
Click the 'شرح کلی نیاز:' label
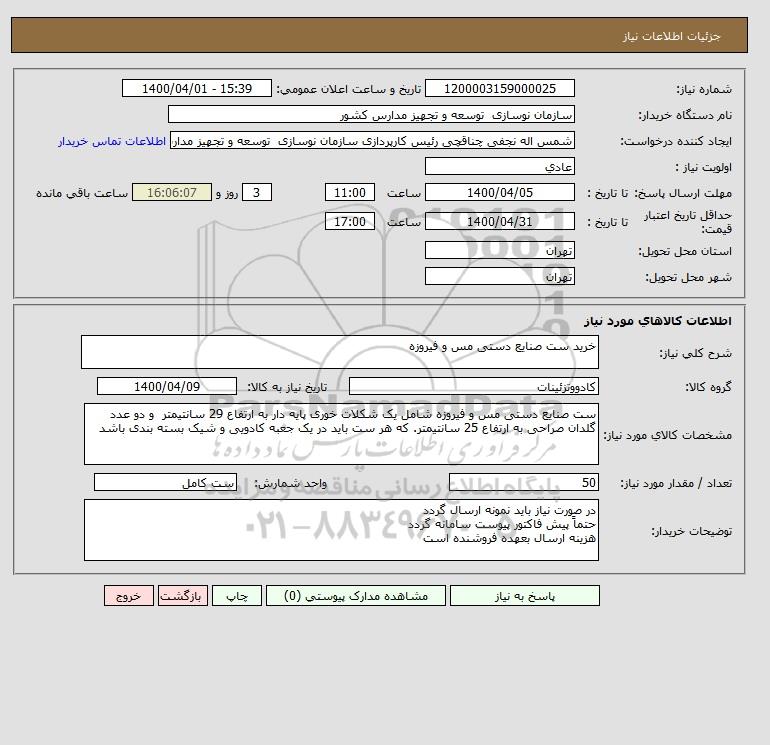coord(695,353)
